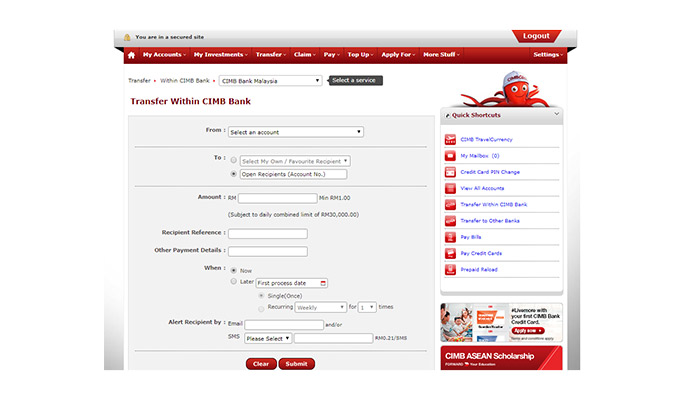The width and height of the screenshot is (700, 400).
Task: Focus the alert recipient Email field
Action: tap(284, 325)
